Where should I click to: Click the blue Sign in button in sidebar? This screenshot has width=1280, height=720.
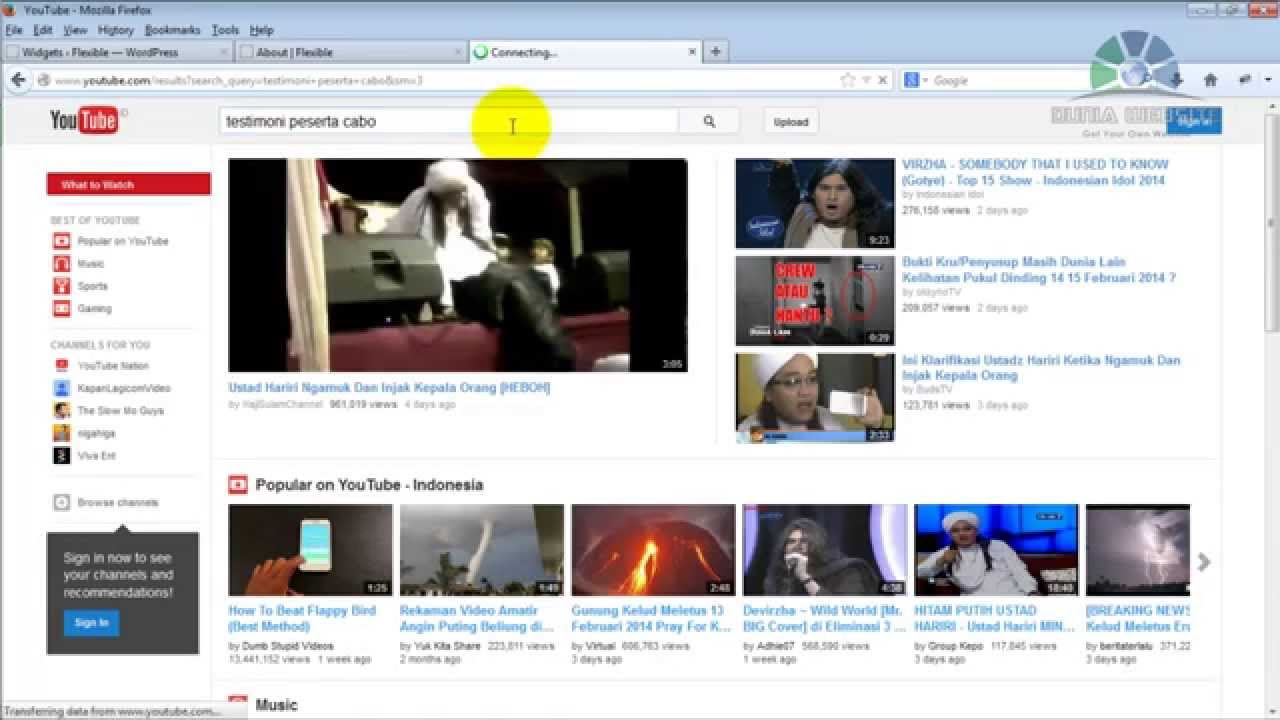pos(91,623)
